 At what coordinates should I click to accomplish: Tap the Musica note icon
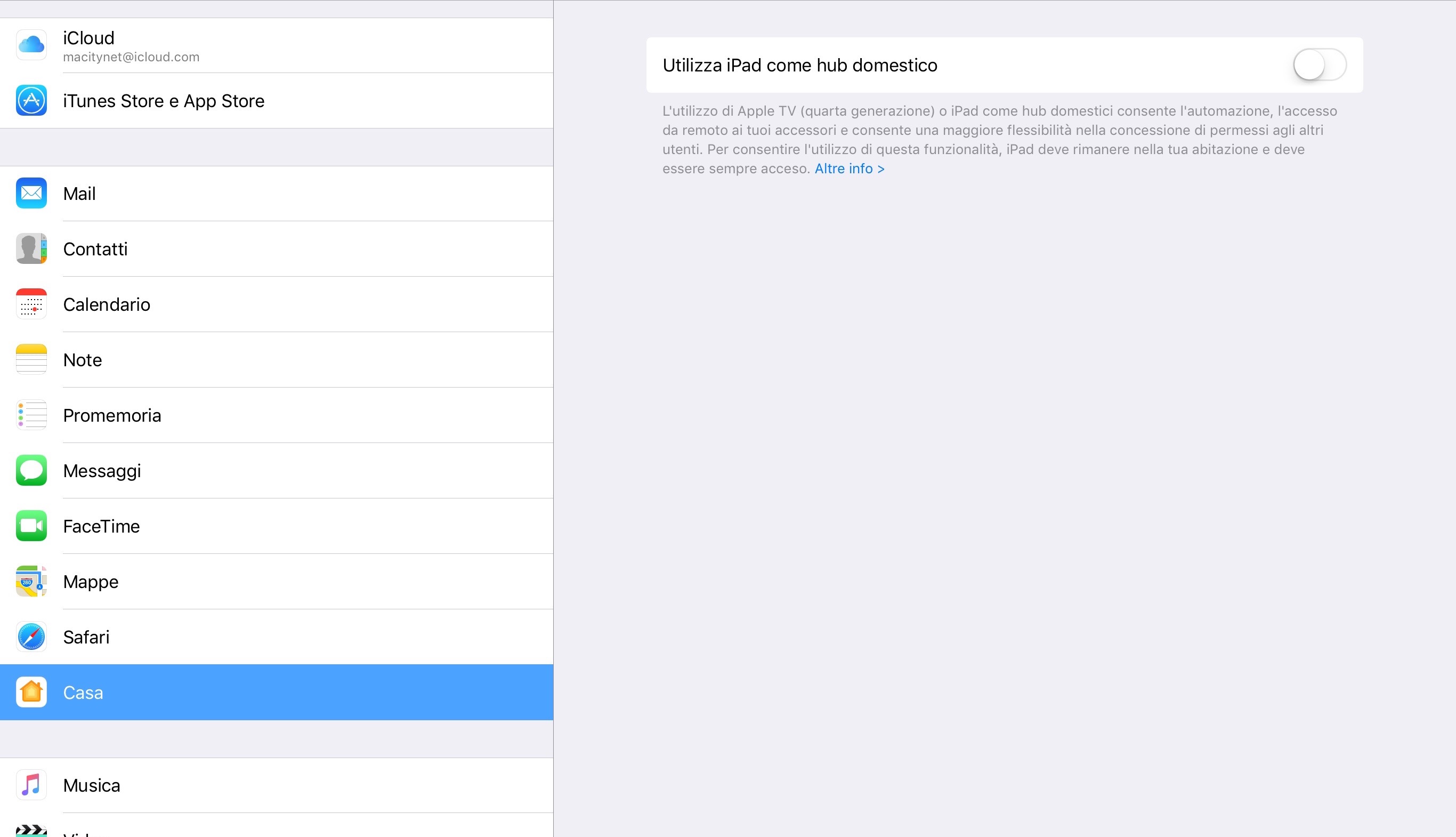[x=31, y=785]
